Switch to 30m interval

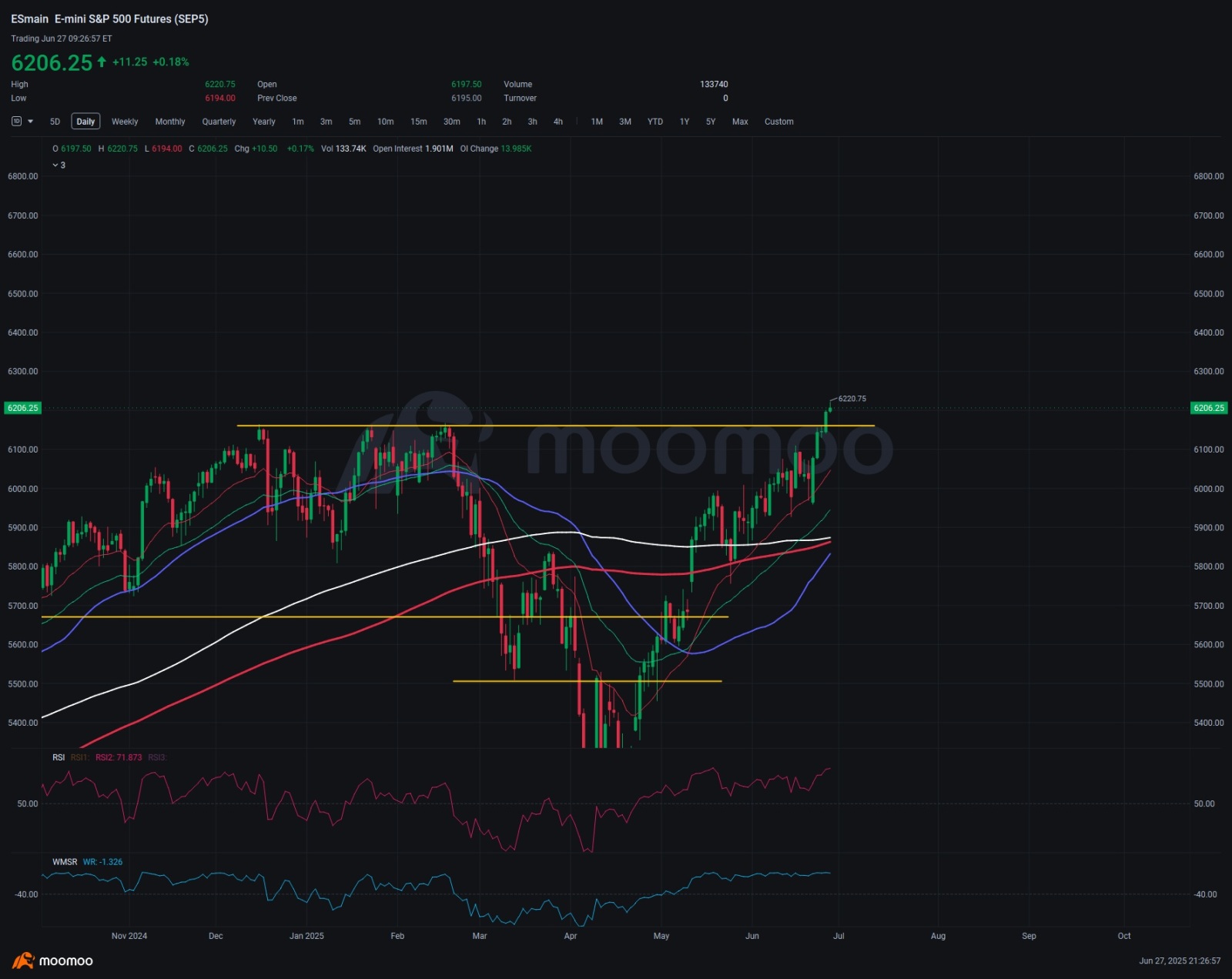coord(452,122)
